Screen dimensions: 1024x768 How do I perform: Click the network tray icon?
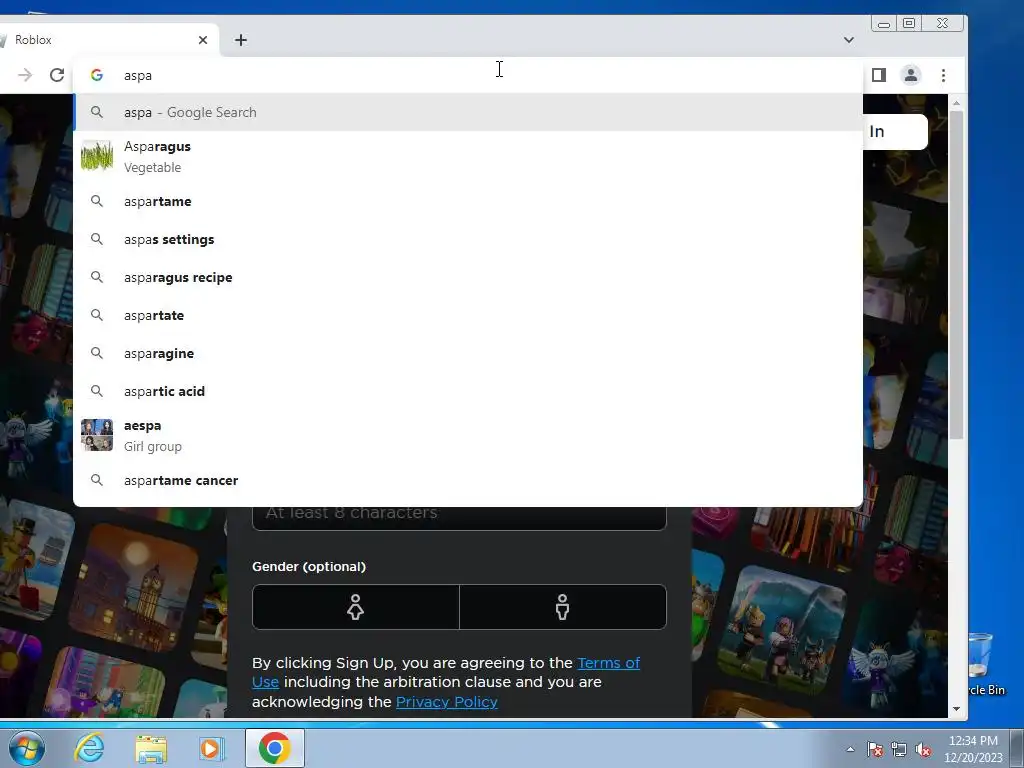coord(899,750)
